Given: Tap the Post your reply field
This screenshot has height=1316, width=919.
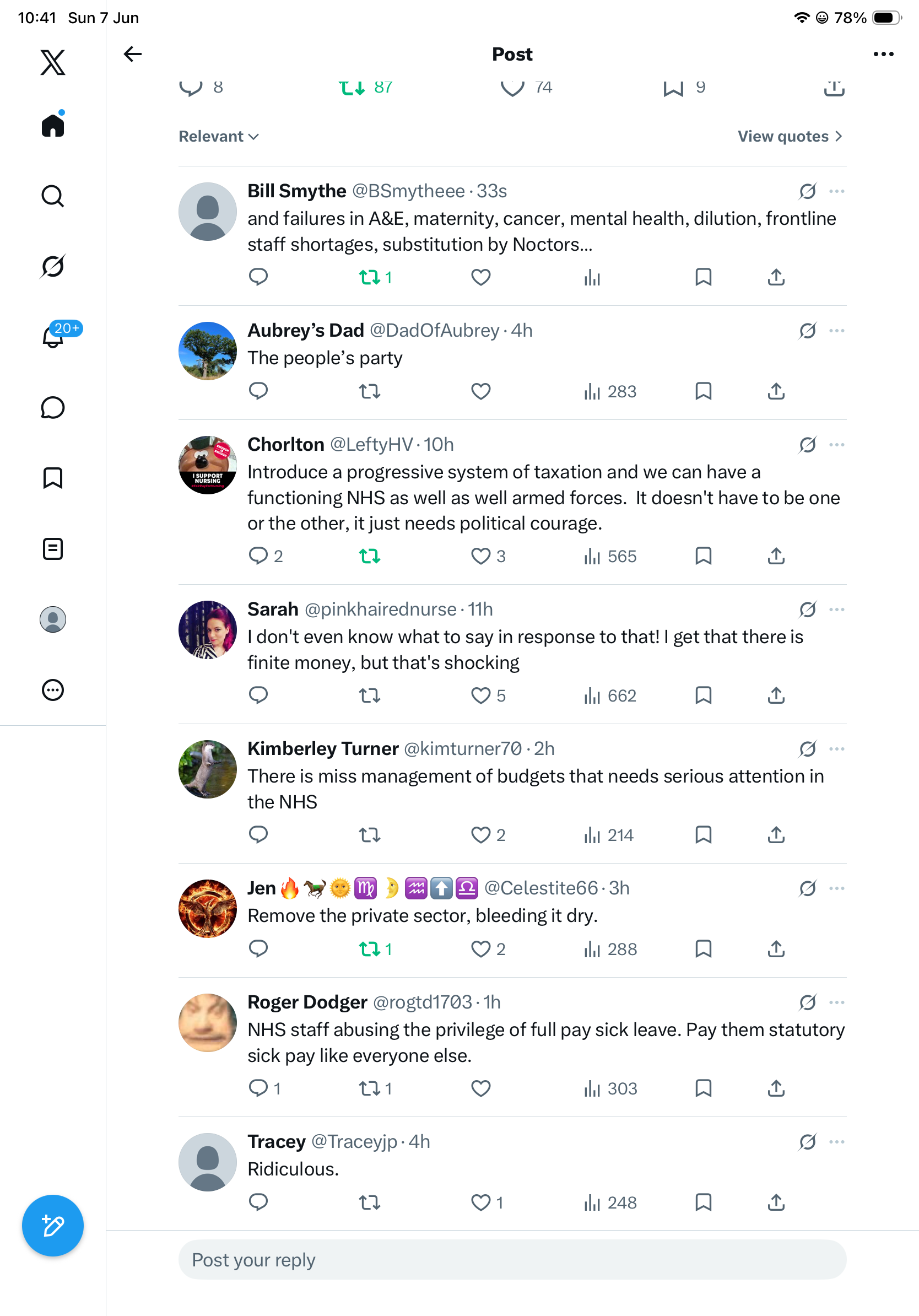Looking at the screenshot, I should coord(512,1259).
